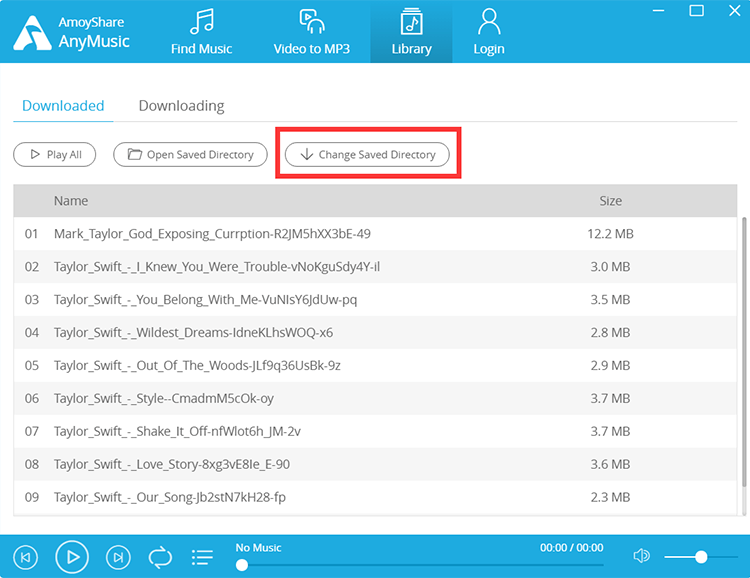
Task: Switch to the Downloading tab
Action: coord(181,106)
